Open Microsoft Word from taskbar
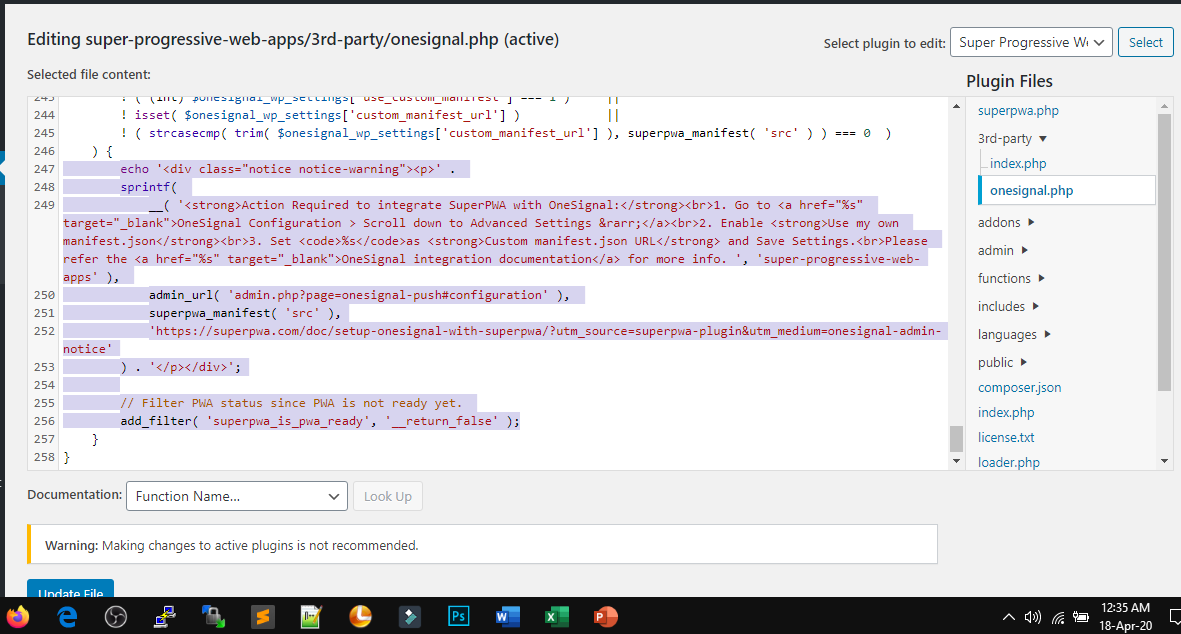The width and height of the screenshot is (1181, 634). coord(507,617)
